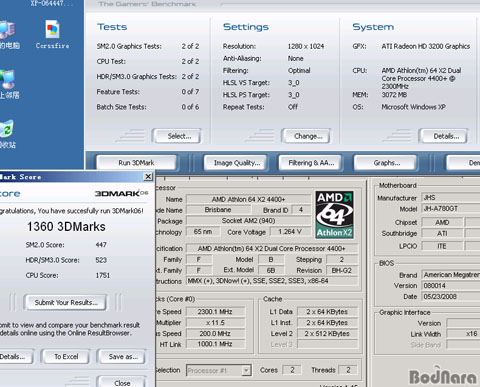The width and height of the screenshot is (480, 387).
Task: Open the Recycle Bin desktop icon
Action: [x=7, y=134]
